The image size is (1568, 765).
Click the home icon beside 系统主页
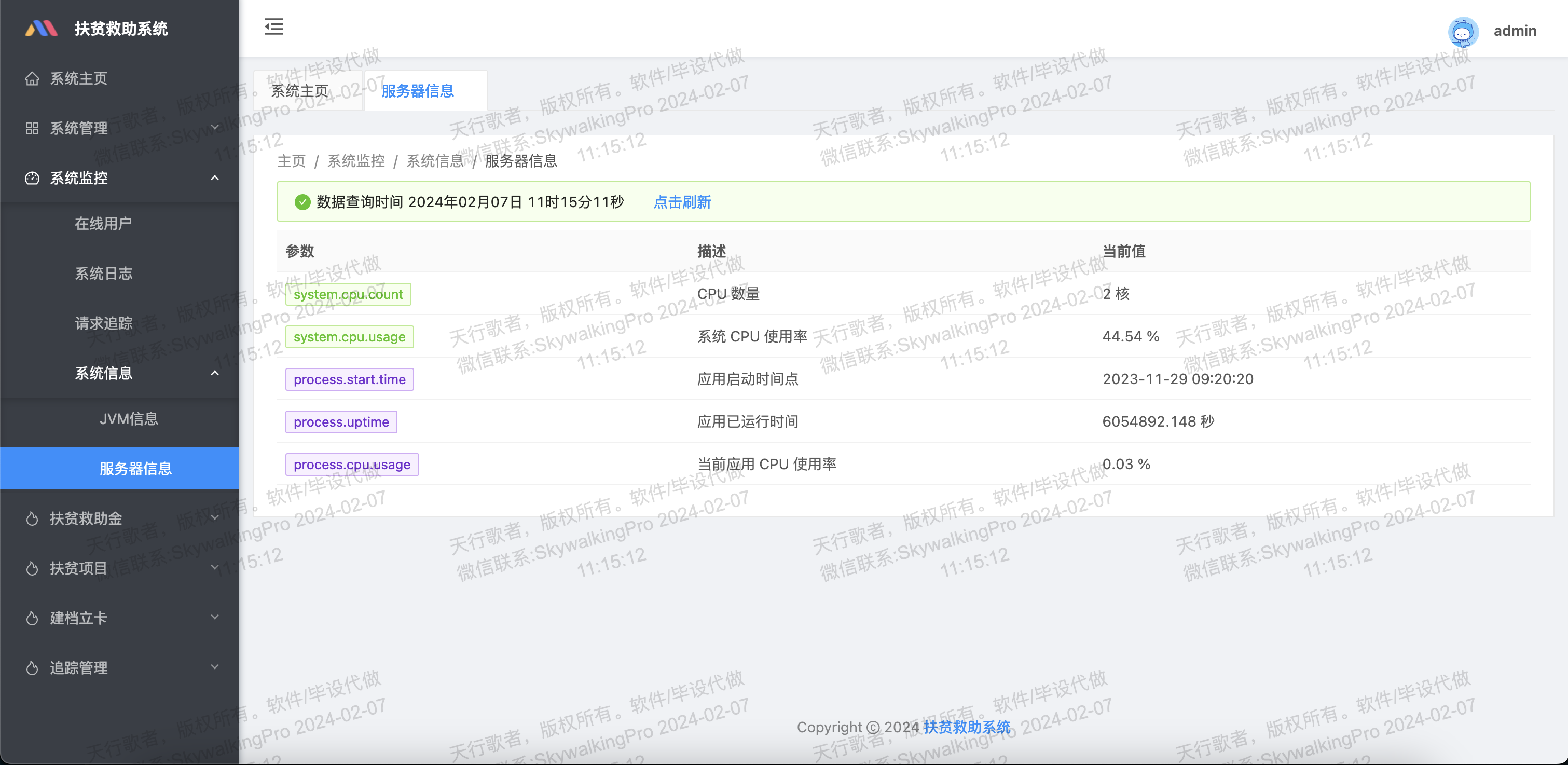(32, 78)
